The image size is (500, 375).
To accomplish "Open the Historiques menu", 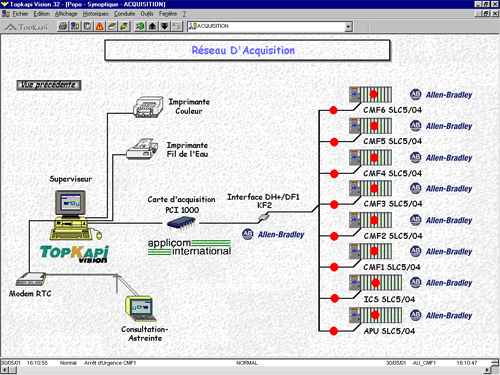I will 96,14.
